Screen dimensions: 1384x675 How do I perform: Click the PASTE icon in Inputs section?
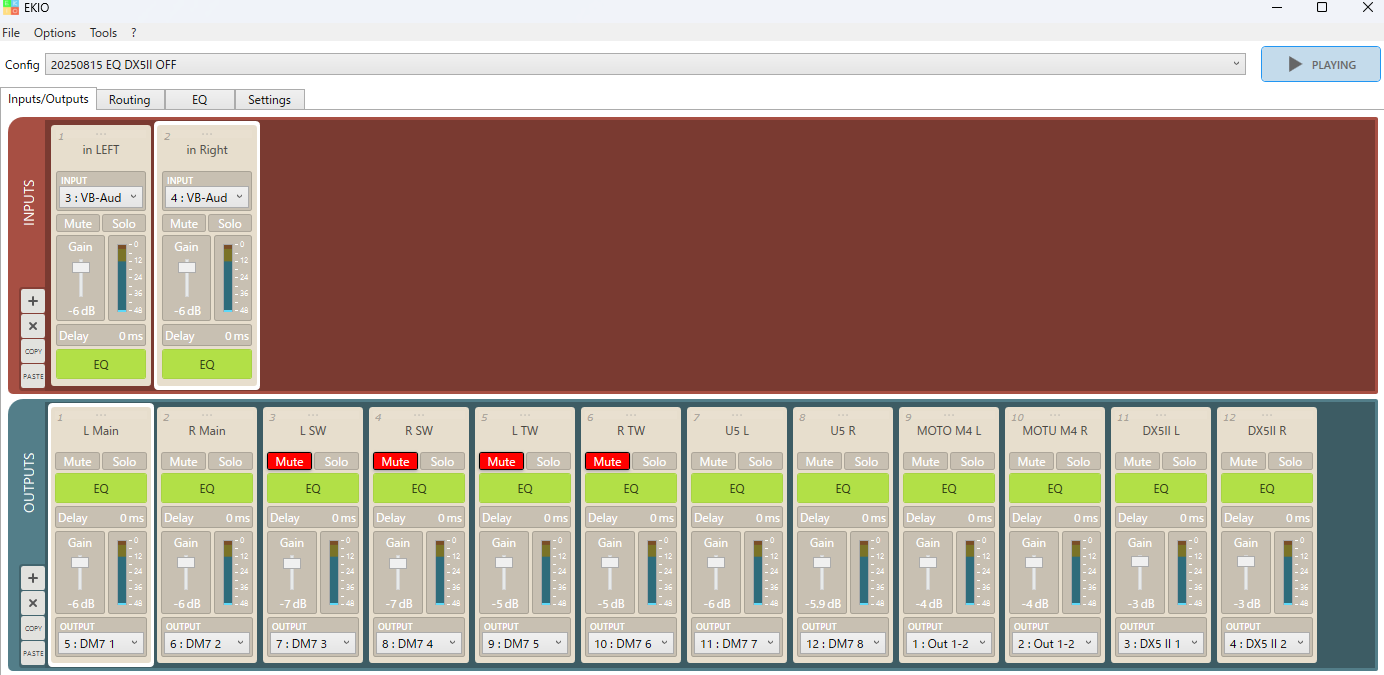(x=33, y=377)
